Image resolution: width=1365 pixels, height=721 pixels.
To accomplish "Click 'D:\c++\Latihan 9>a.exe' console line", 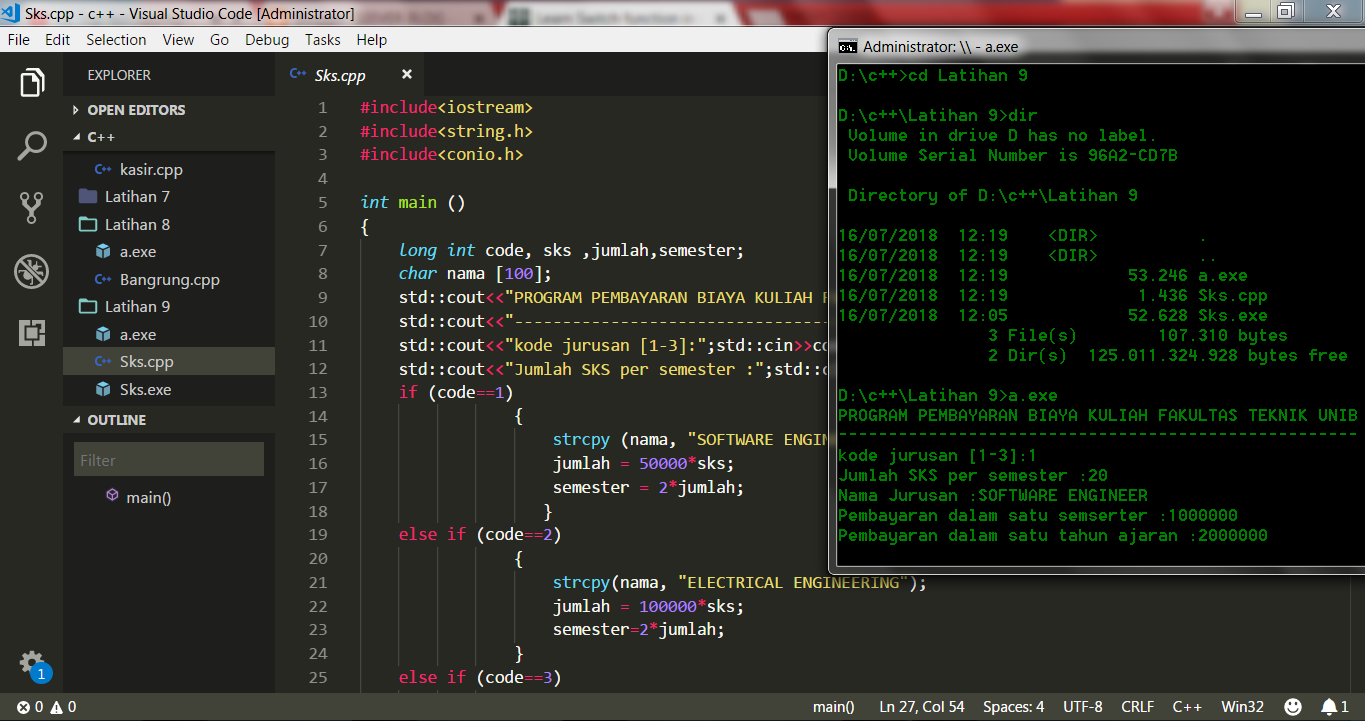I will pos(948,396).
